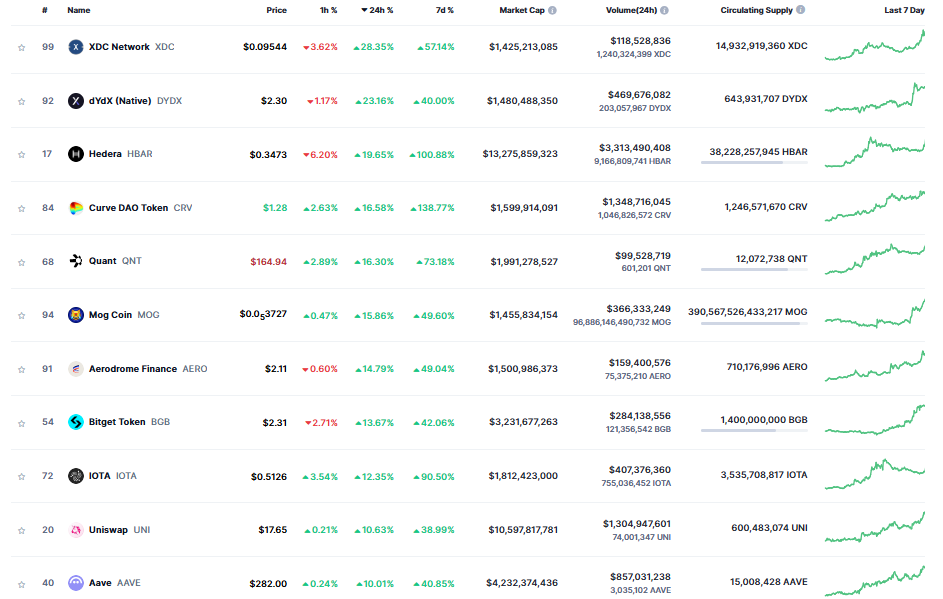Click Curve DAO Token price $1.28
Viewport: 943px width, 599px height.
[275, 208]
